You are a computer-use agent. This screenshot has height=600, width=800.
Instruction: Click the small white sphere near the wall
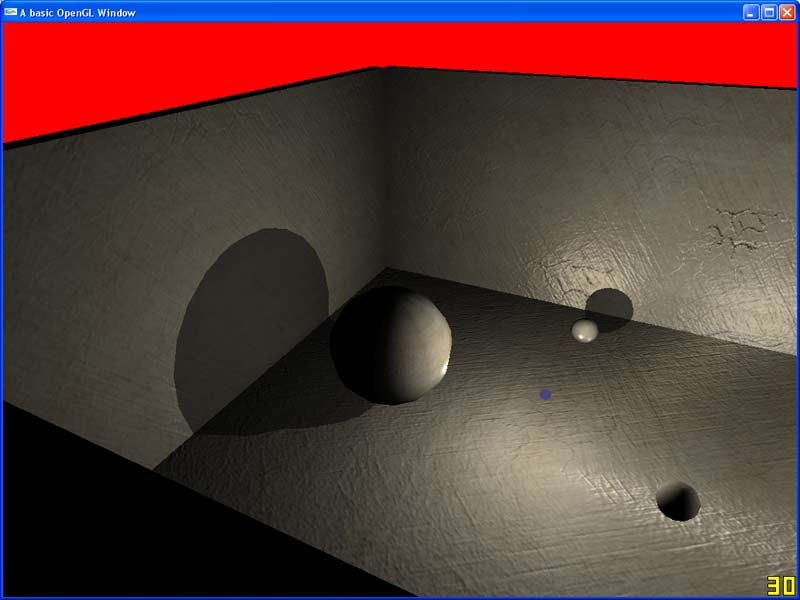click(x=585, y=331)
